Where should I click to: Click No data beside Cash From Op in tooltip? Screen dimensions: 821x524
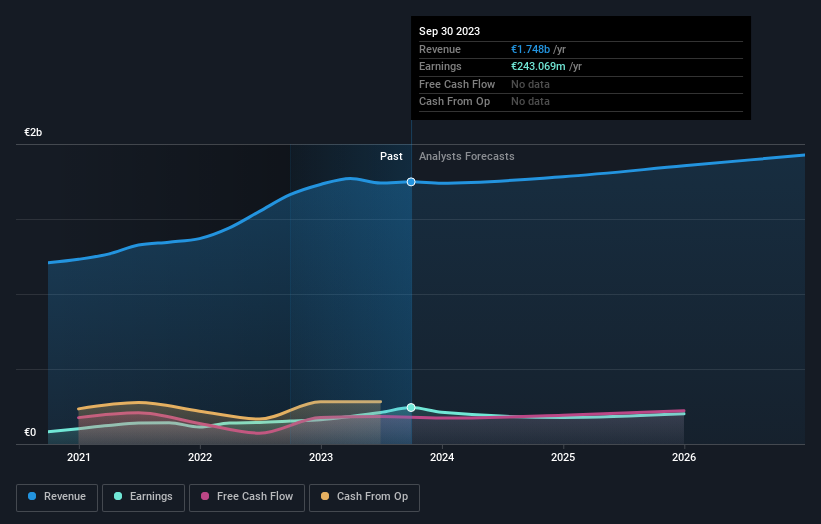tap(530, 102)
